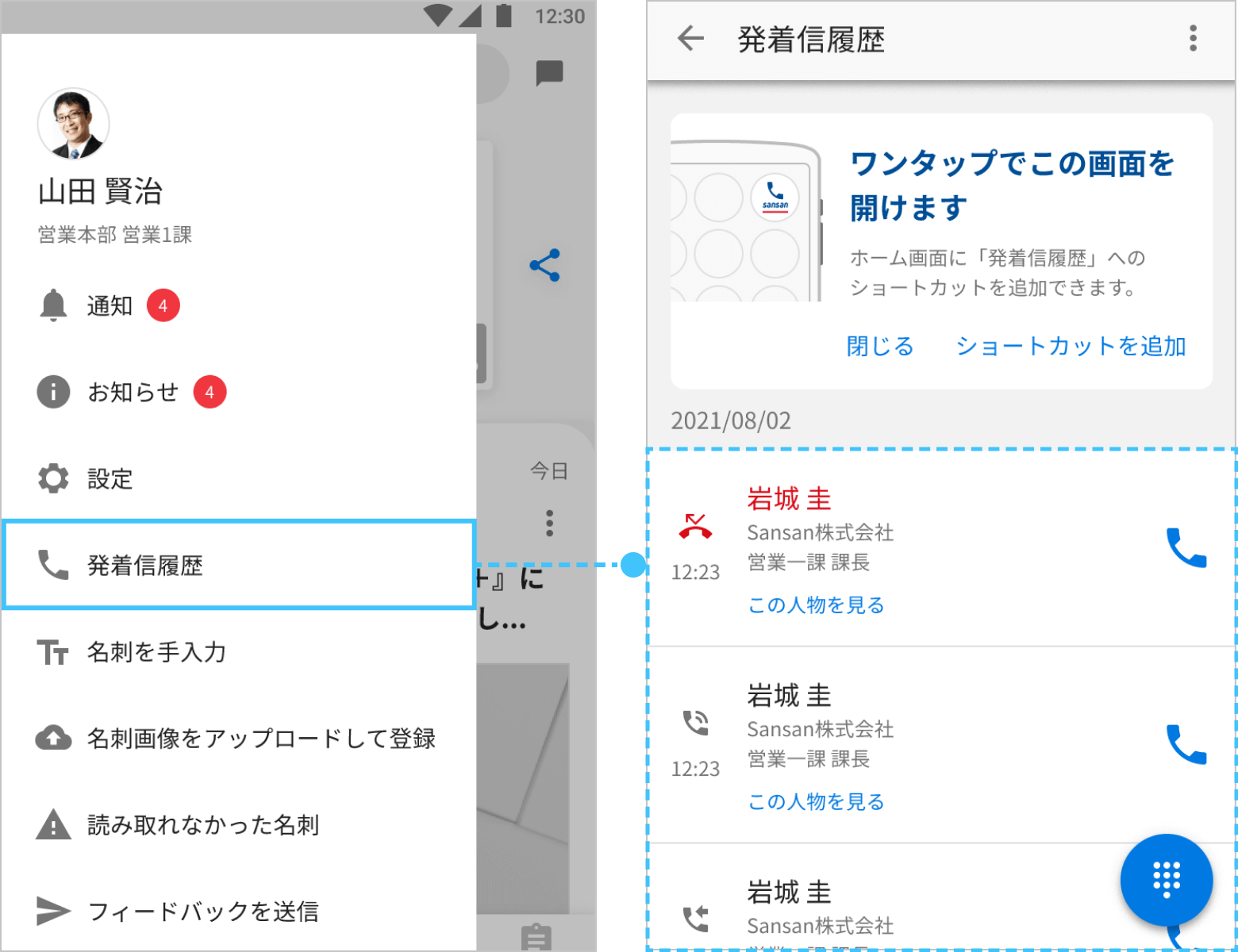Click the info circle icon beside お知らせ
Viewport: 1238px width, 952px height.
point(53,392)
